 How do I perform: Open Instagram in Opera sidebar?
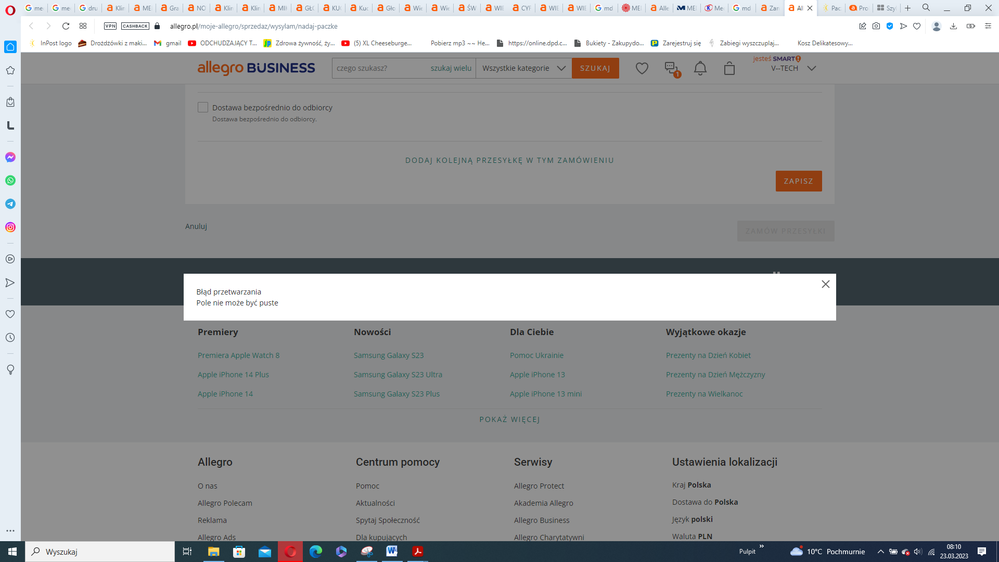10,227
